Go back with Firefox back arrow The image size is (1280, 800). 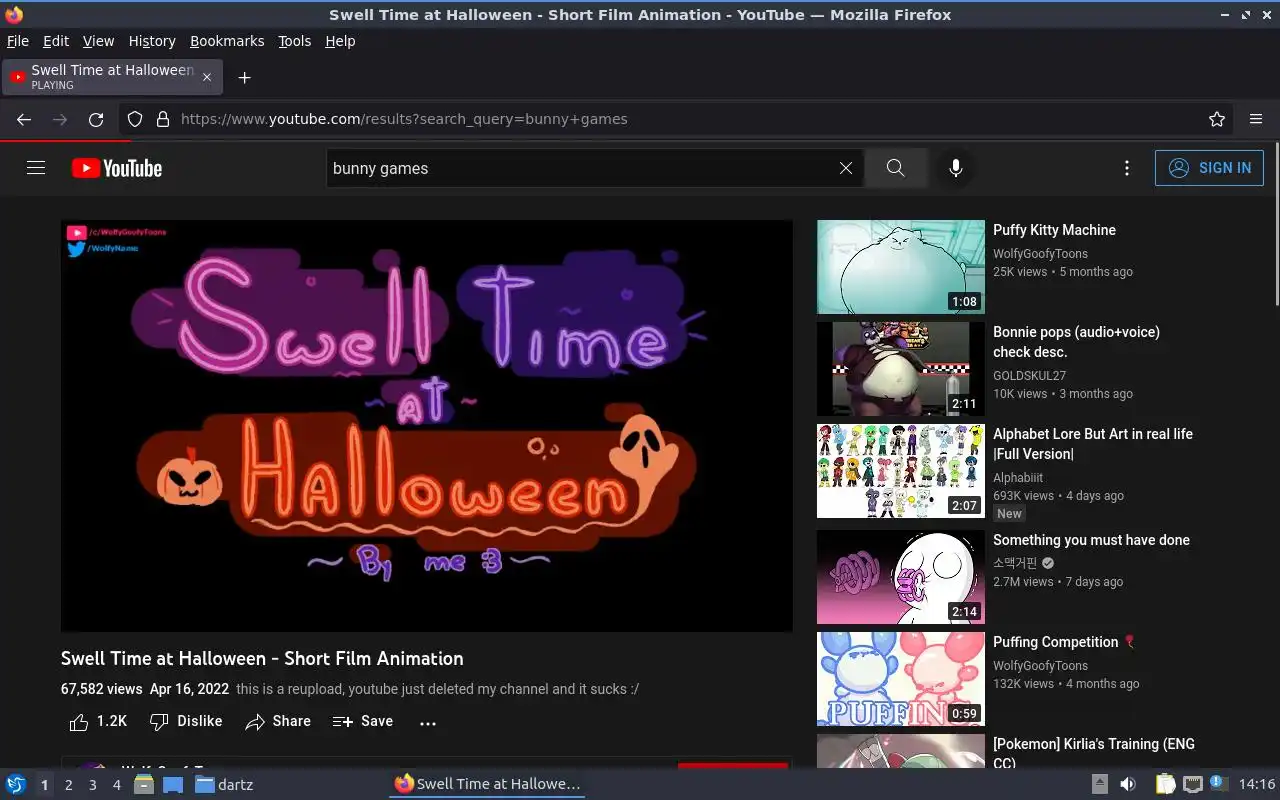(x=24, y=119)
